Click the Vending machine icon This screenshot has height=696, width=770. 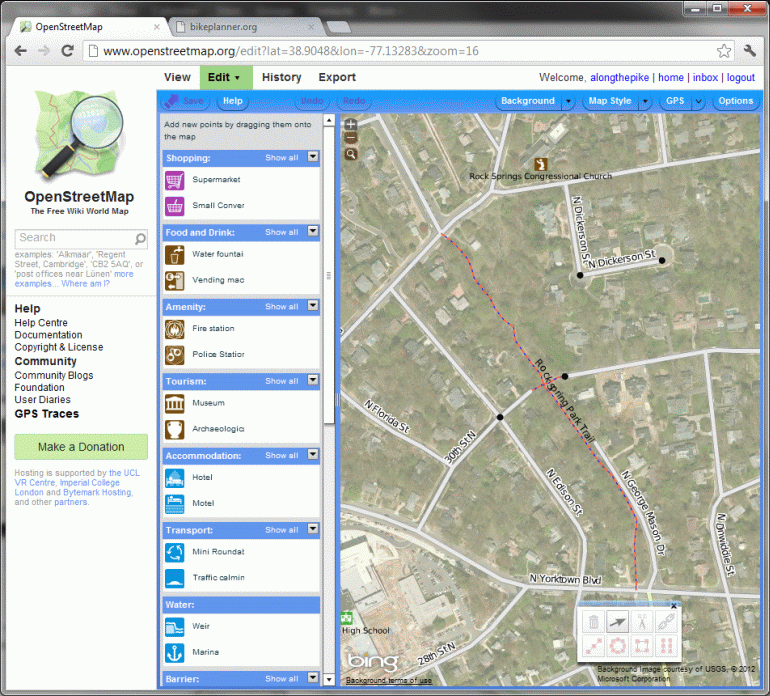coord(174,281)
